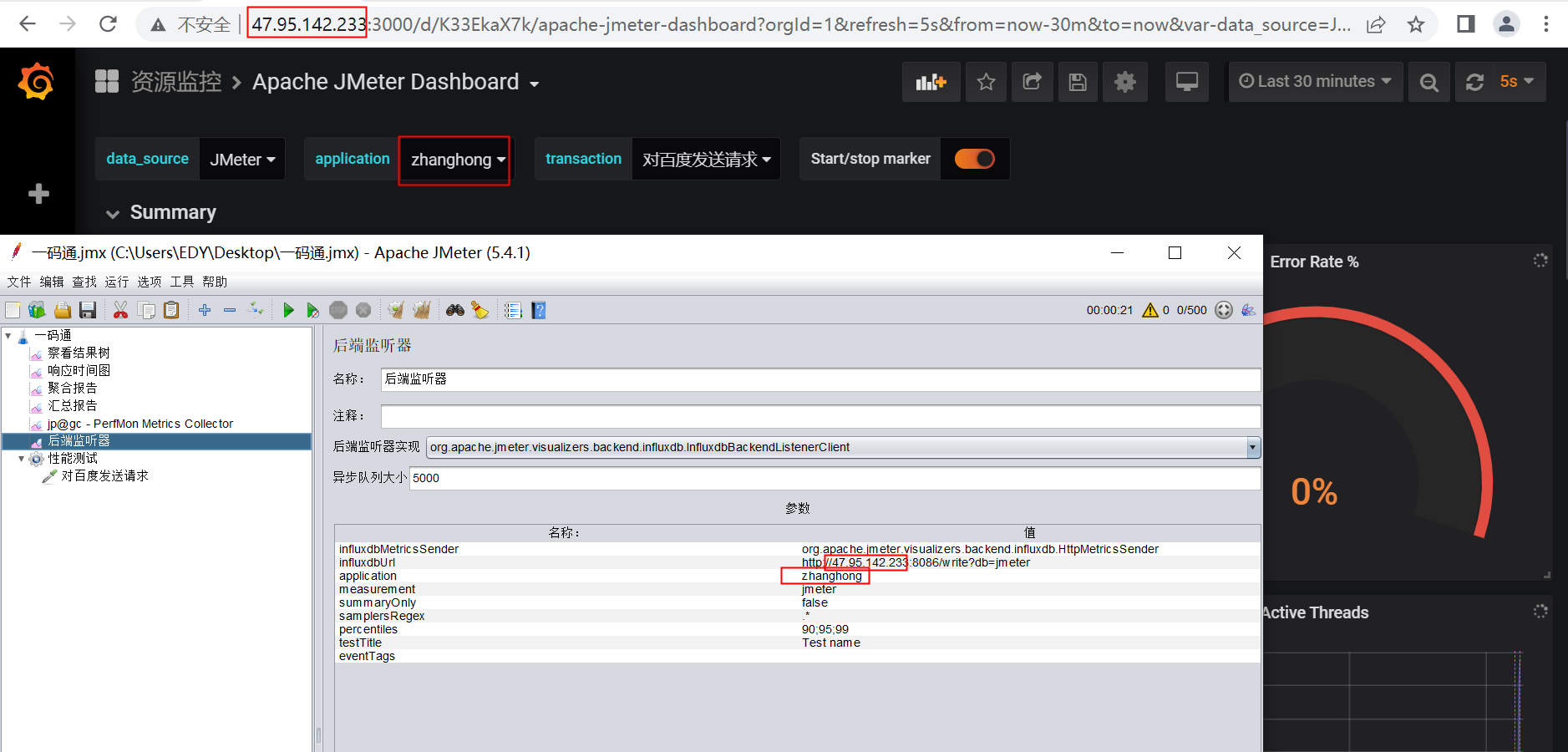
Task: Zoom out the Grafana time range
Action: pos(1429,82)
